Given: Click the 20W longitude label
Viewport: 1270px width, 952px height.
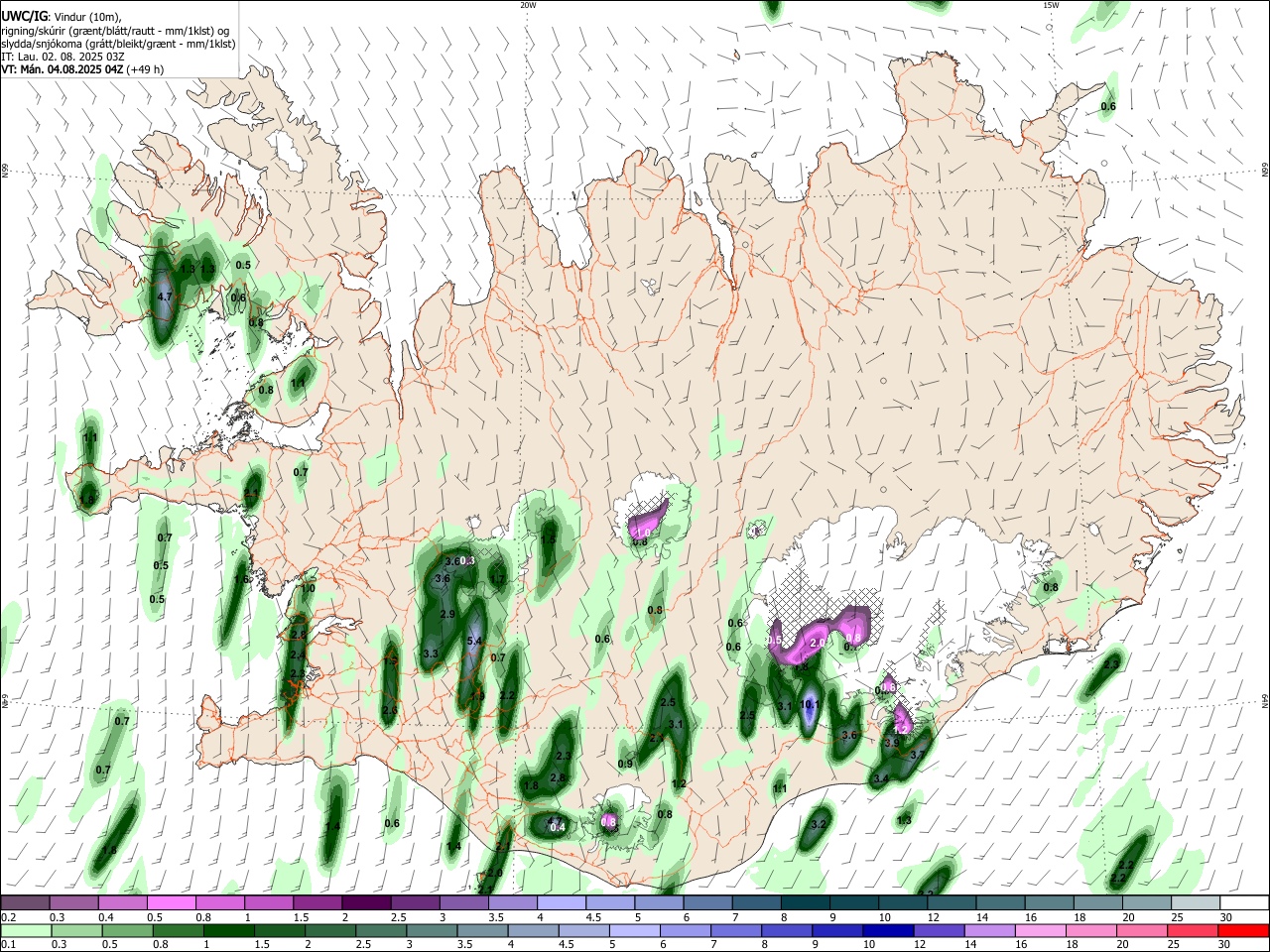Looking at the screenshot, I should 528,5.
